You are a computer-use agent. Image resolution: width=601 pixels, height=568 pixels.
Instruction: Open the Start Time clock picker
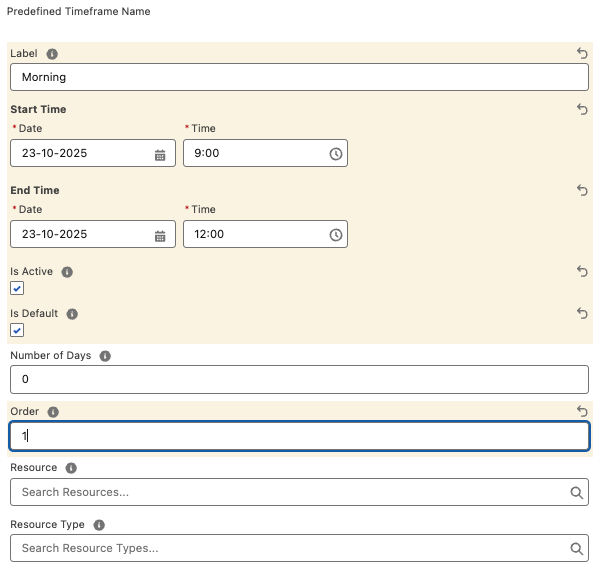[336, 154]
